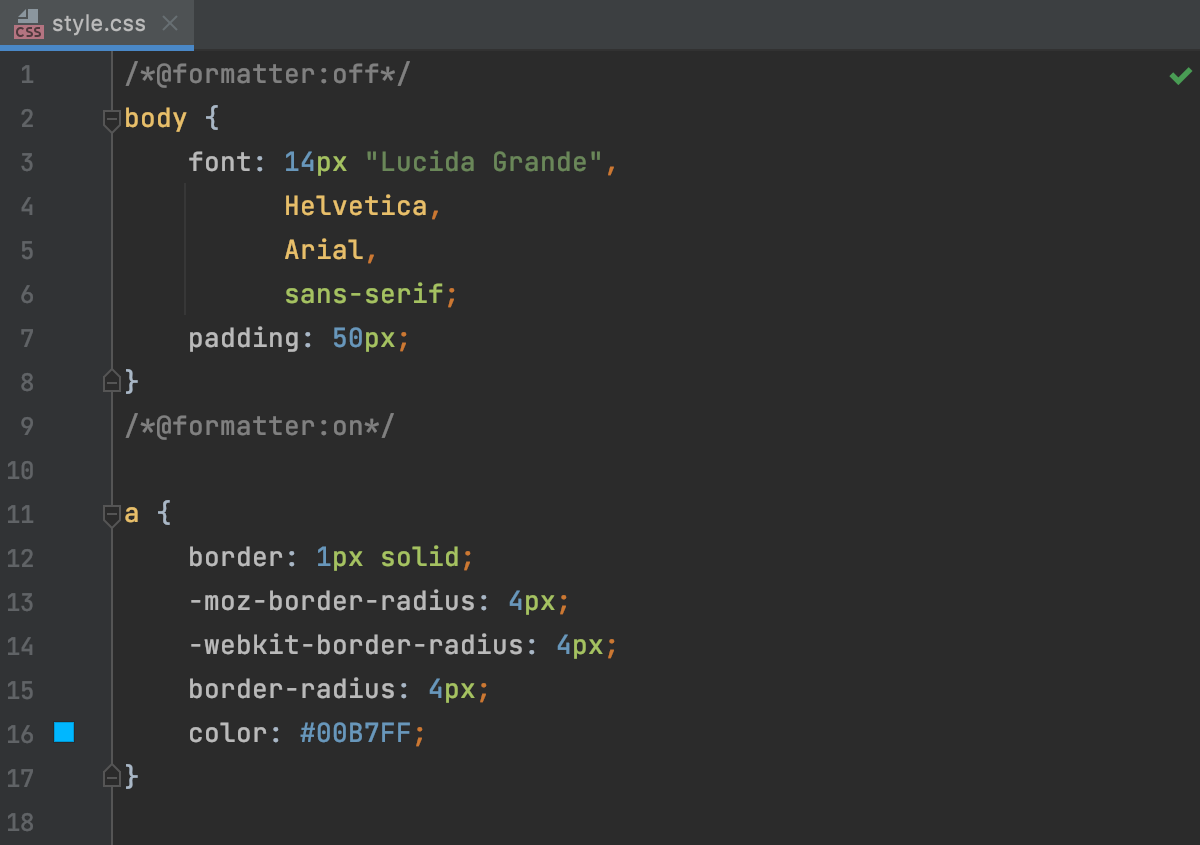Click the green inspections checkmark indicator
Image resolution: width=1200 pixels, height=845 pixels.
pos(1180,75)
